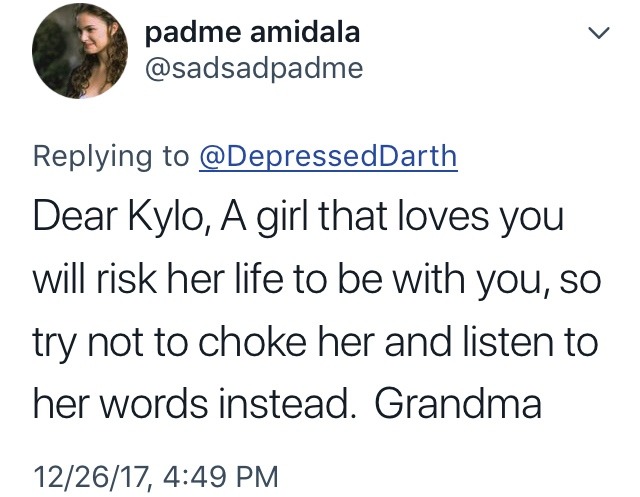
Task: Open the tweet options chevron menu
Action: tap(598, 35)
